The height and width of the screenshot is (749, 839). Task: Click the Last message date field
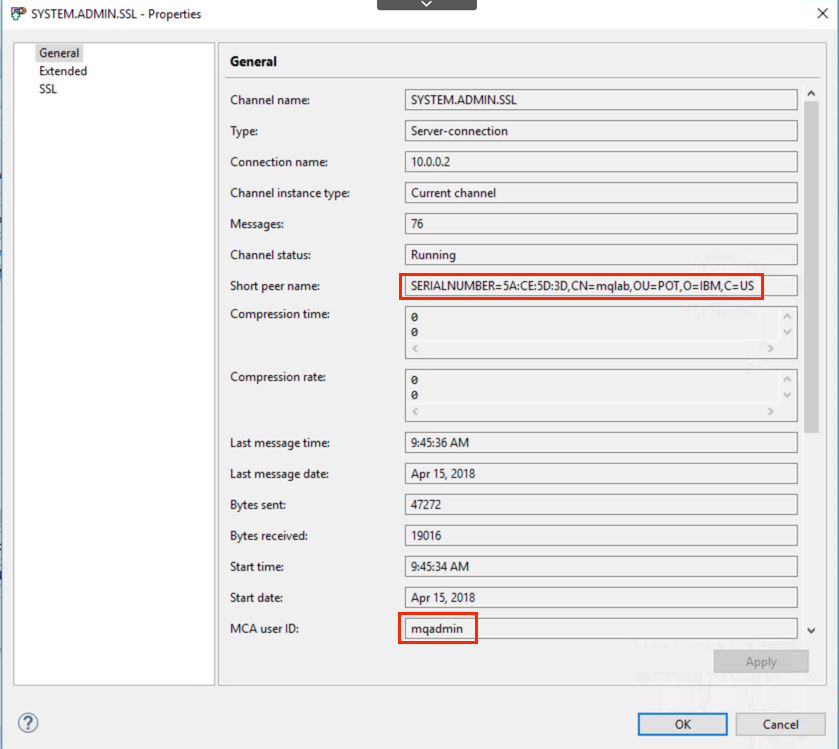point(601,473)
